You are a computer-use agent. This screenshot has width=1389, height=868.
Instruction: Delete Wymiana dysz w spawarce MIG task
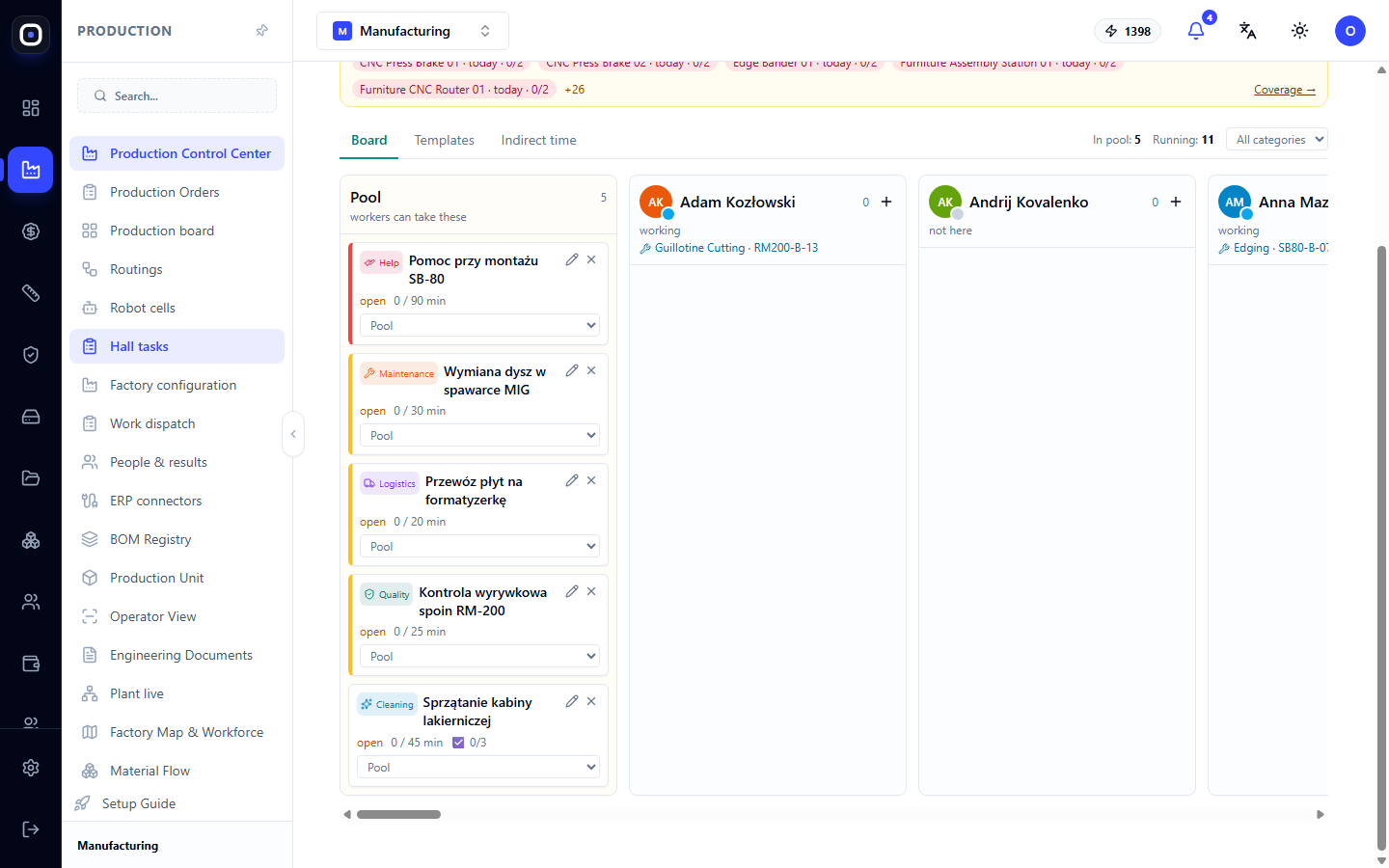[x=591, y=370]
